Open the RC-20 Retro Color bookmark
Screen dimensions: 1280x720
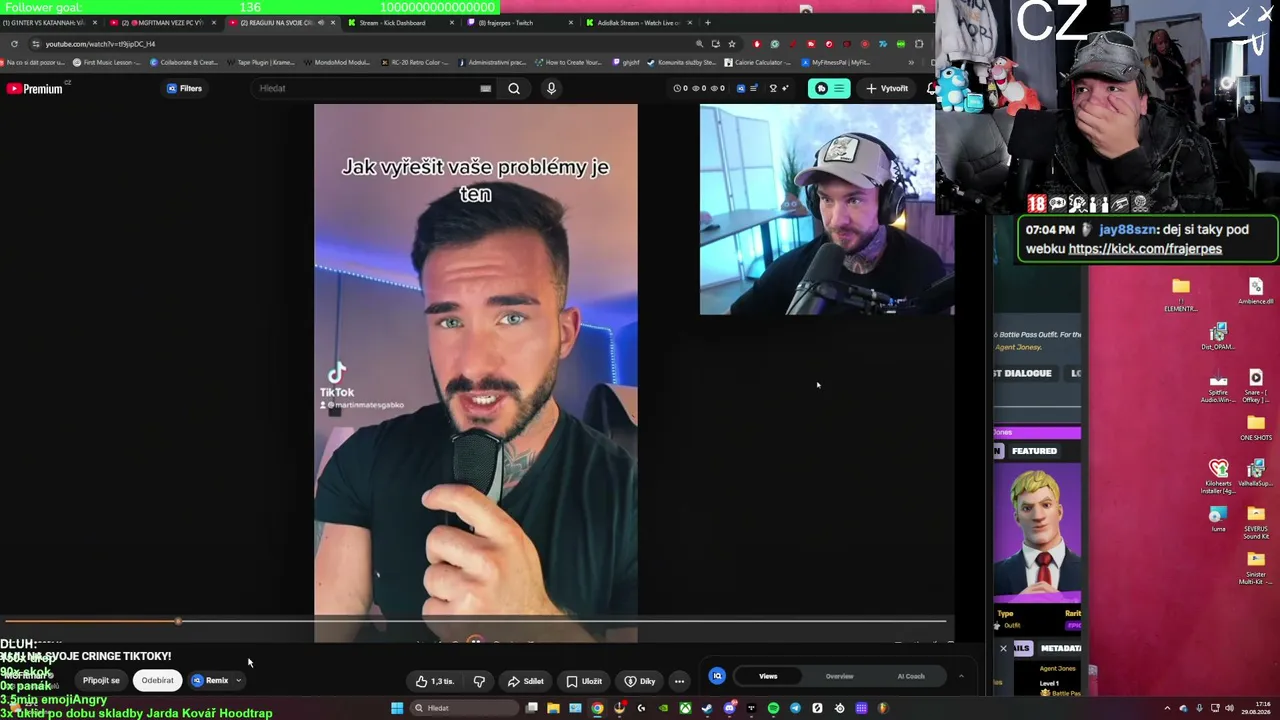point(415,62)
